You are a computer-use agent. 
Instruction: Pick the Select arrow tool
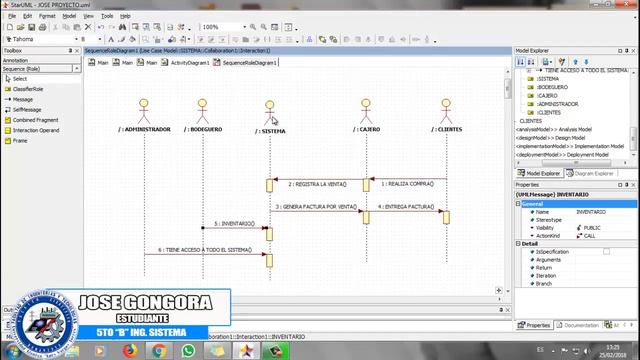point(16,79)
